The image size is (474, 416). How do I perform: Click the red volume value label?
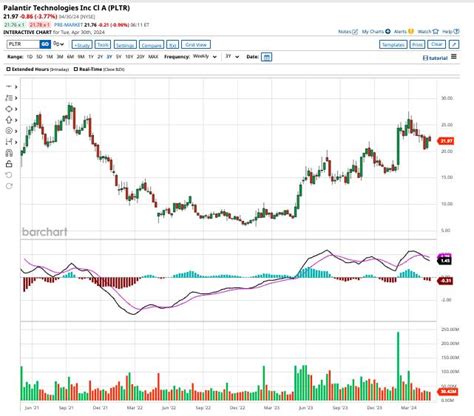click(448, 391)
